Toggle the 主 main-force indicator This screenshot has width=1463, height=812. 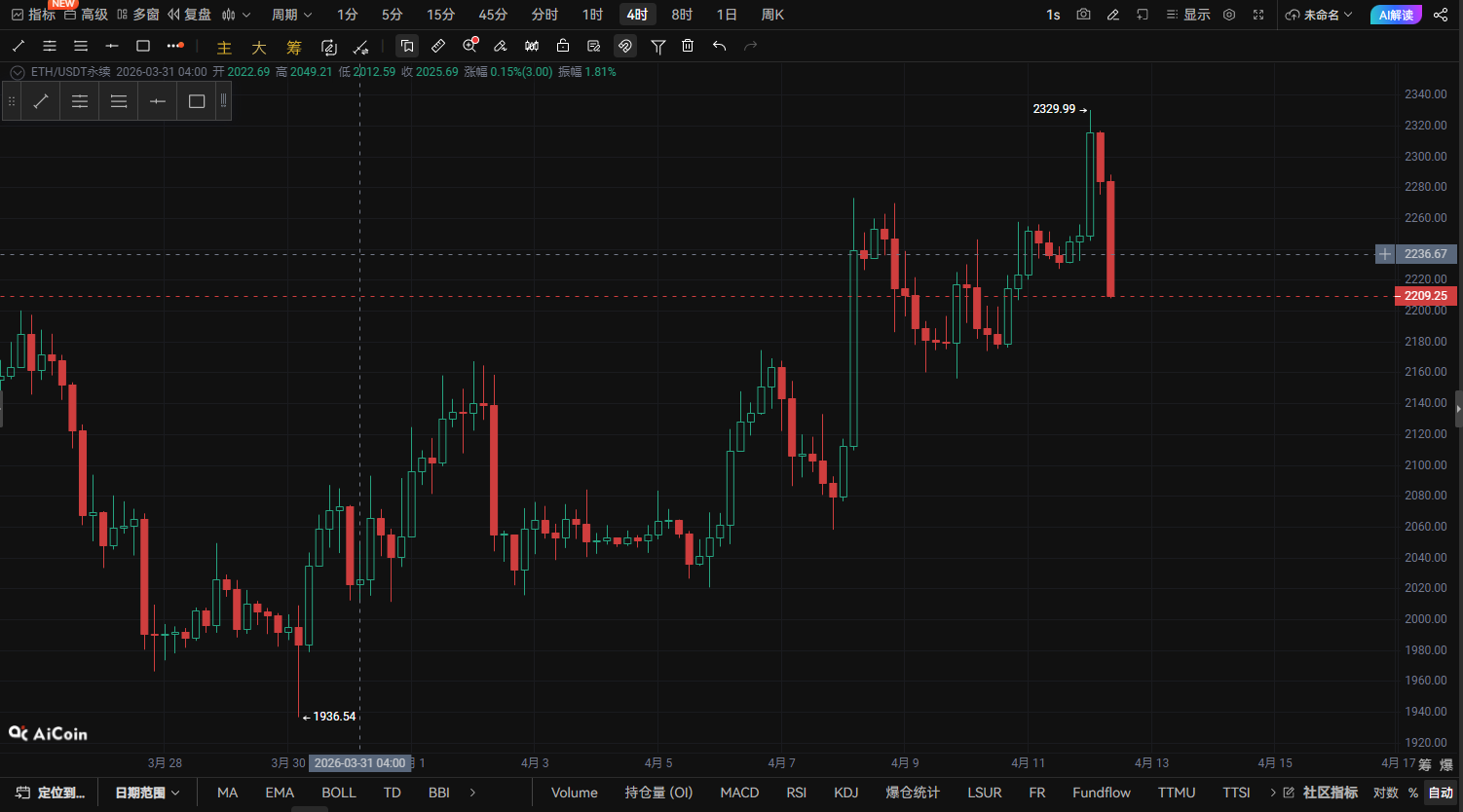[224, 47]
